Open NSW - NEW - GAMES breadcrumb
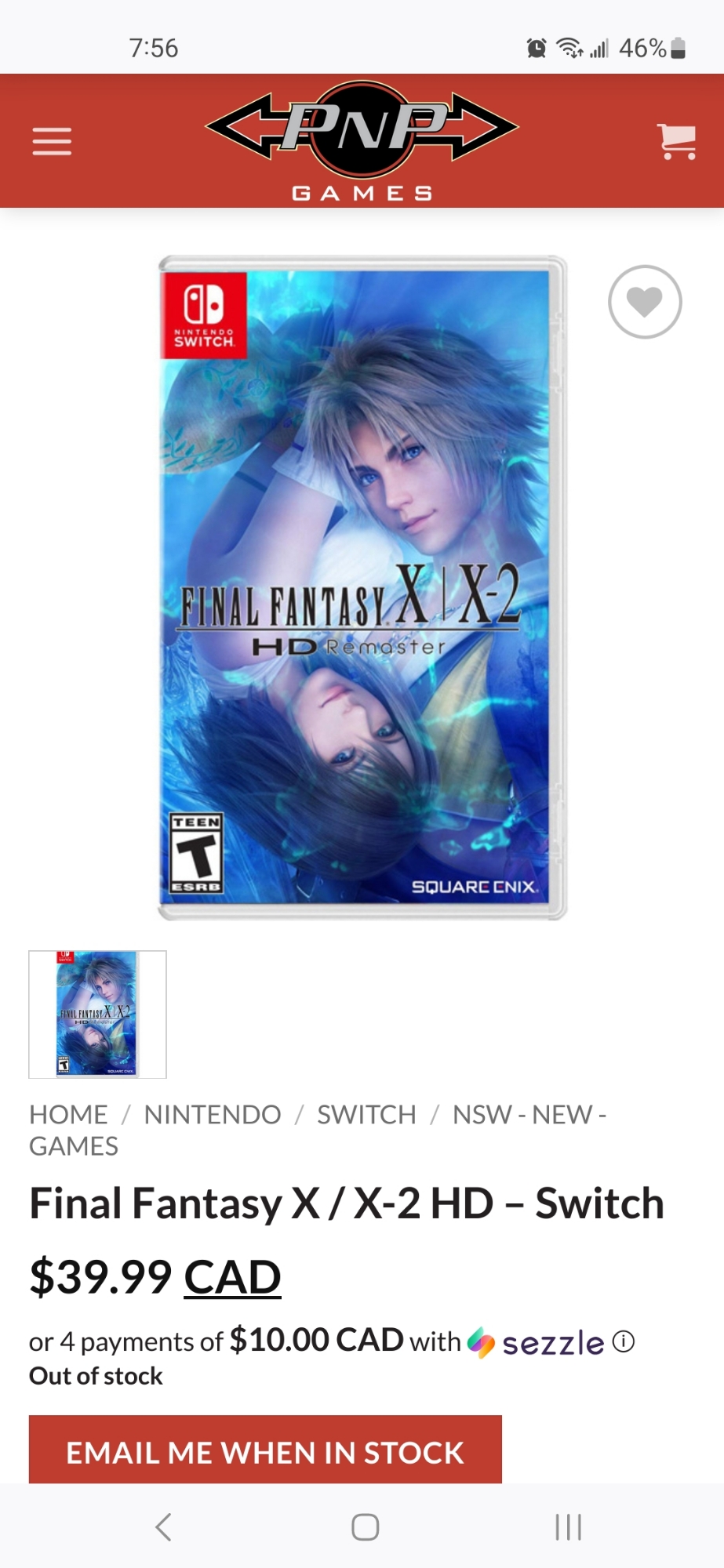Viewport: 724px width, 1568px height. [318, 1130]
